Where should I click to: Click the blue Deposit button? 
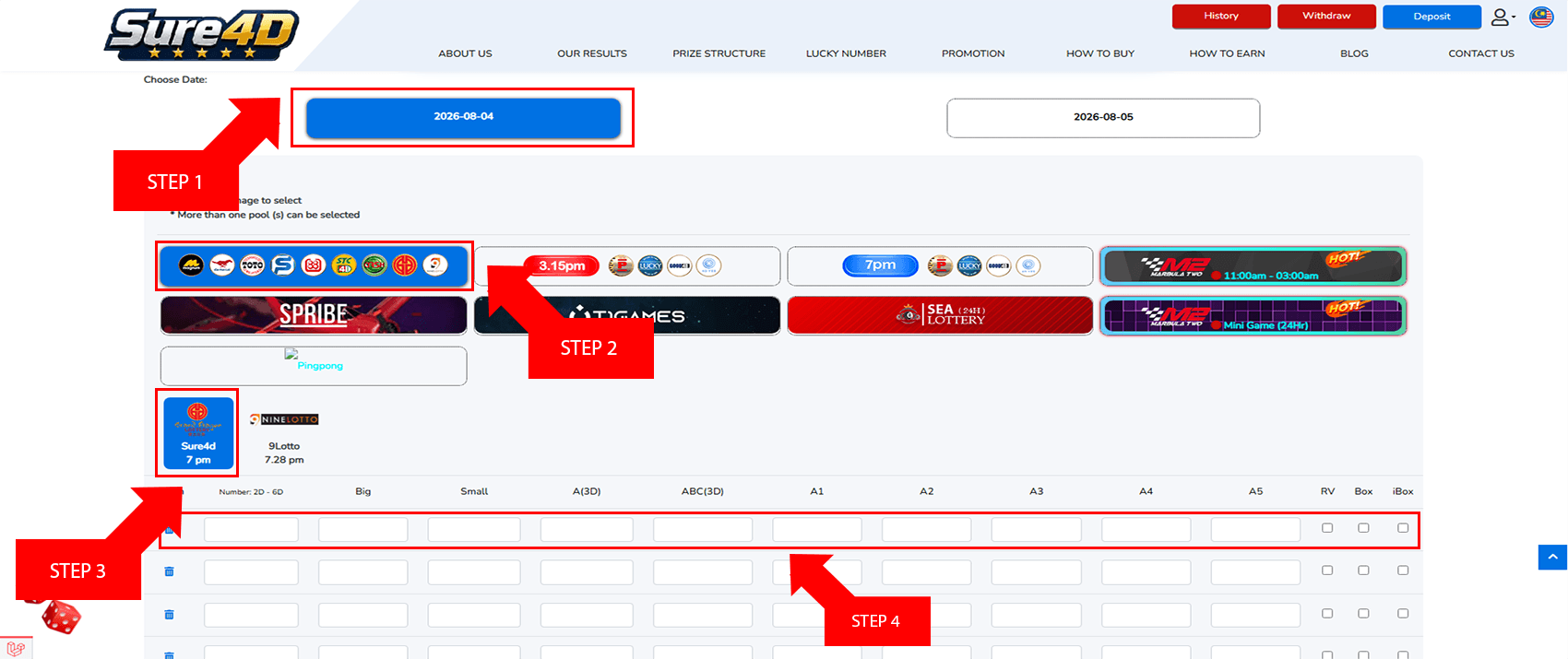coord(1431,17)
